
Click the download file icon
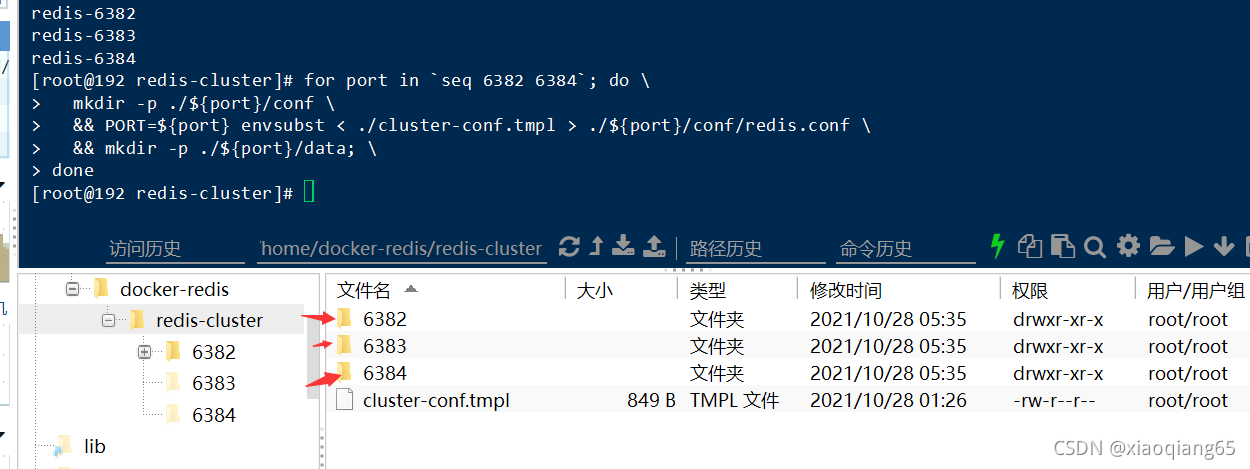click(x=624, y=246)
